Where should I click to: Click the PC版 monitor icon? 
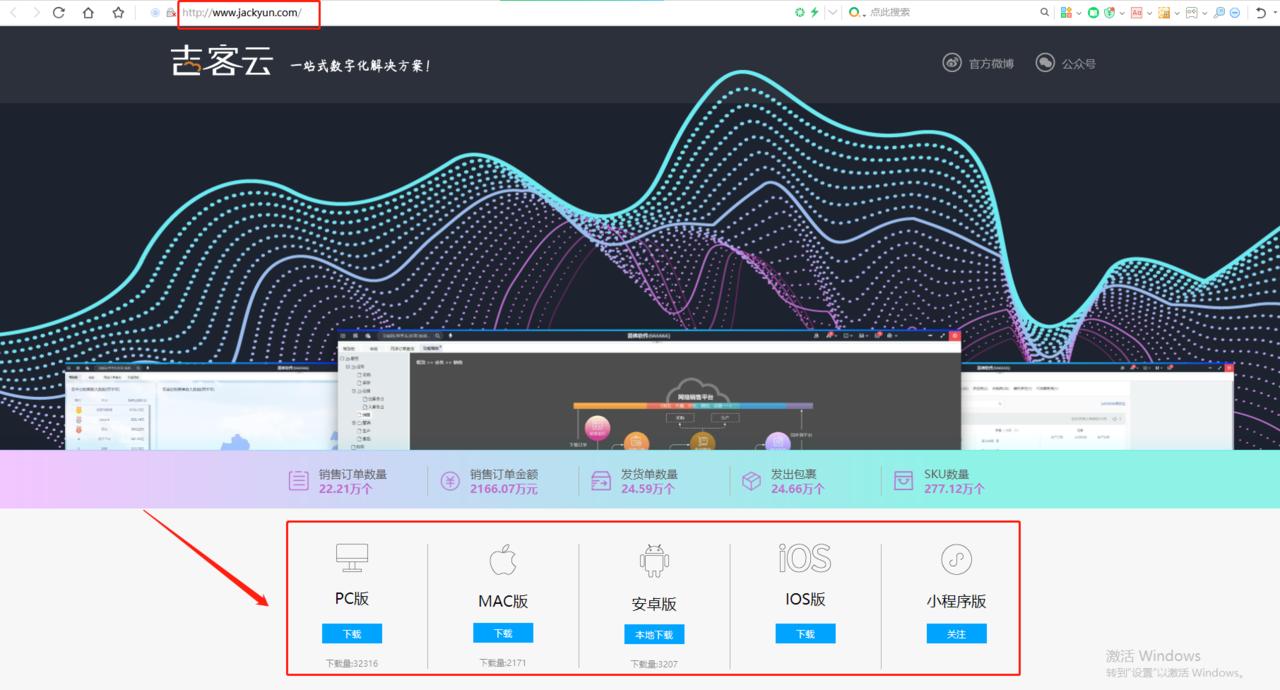pos(352,558)
